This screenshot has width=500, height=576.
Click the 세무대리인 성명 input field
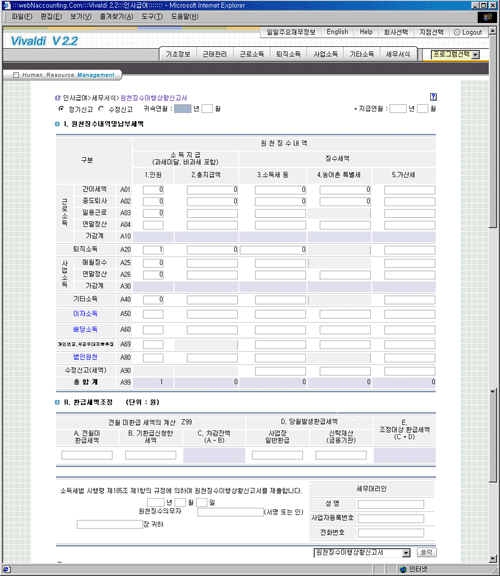click(x=391, y=504)
